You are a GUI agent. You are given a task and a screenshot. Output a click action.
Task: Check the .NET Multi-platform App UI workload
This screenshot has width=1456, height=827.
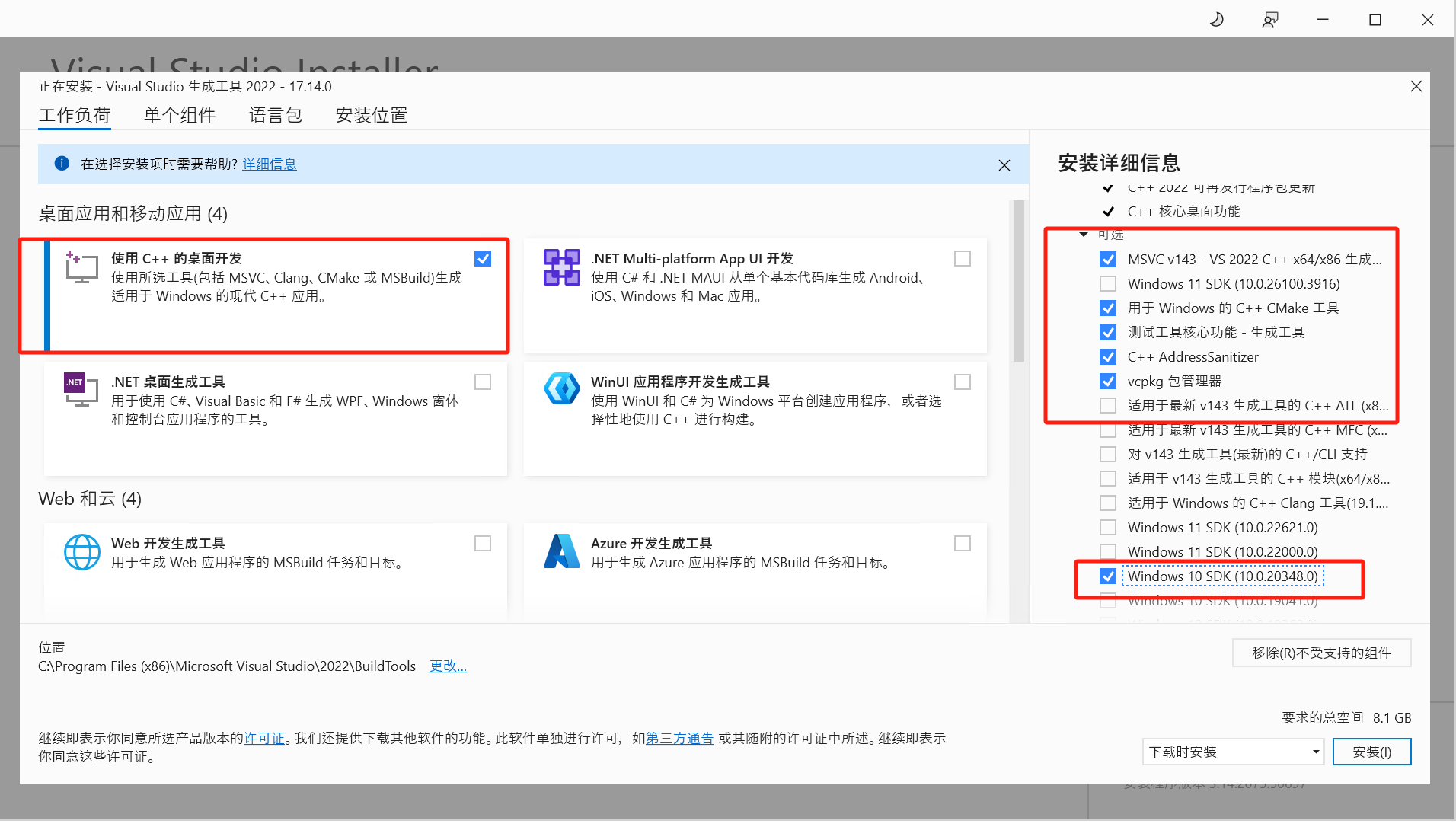click(x=963, y=259)
